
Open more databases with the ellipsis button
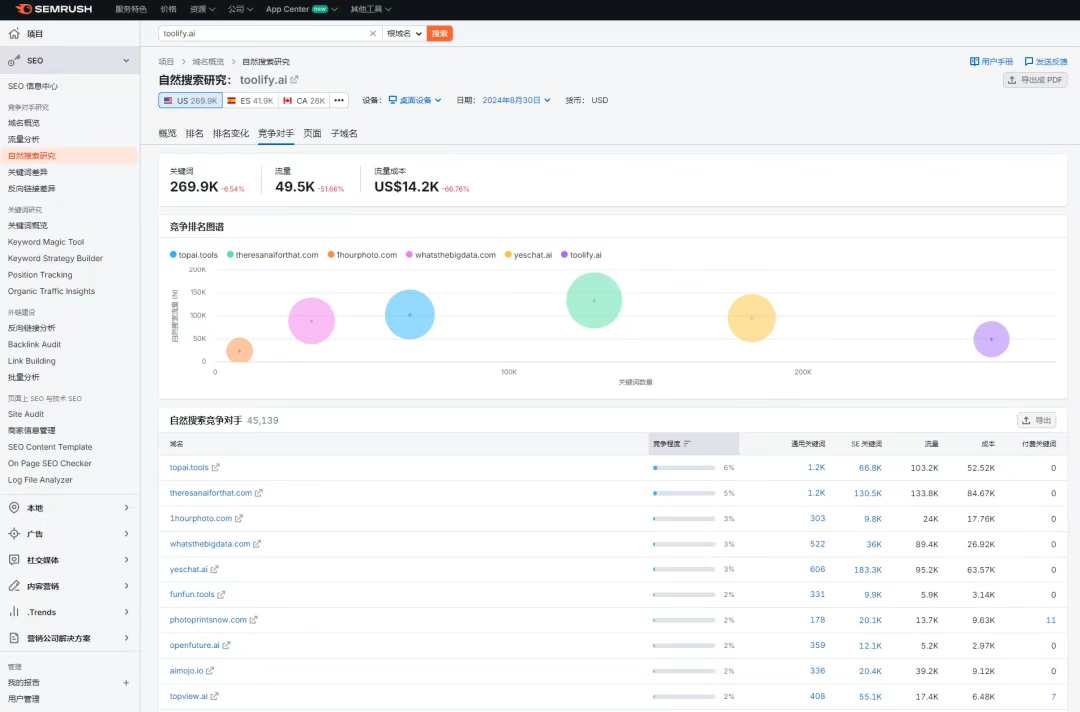[339, 101]
